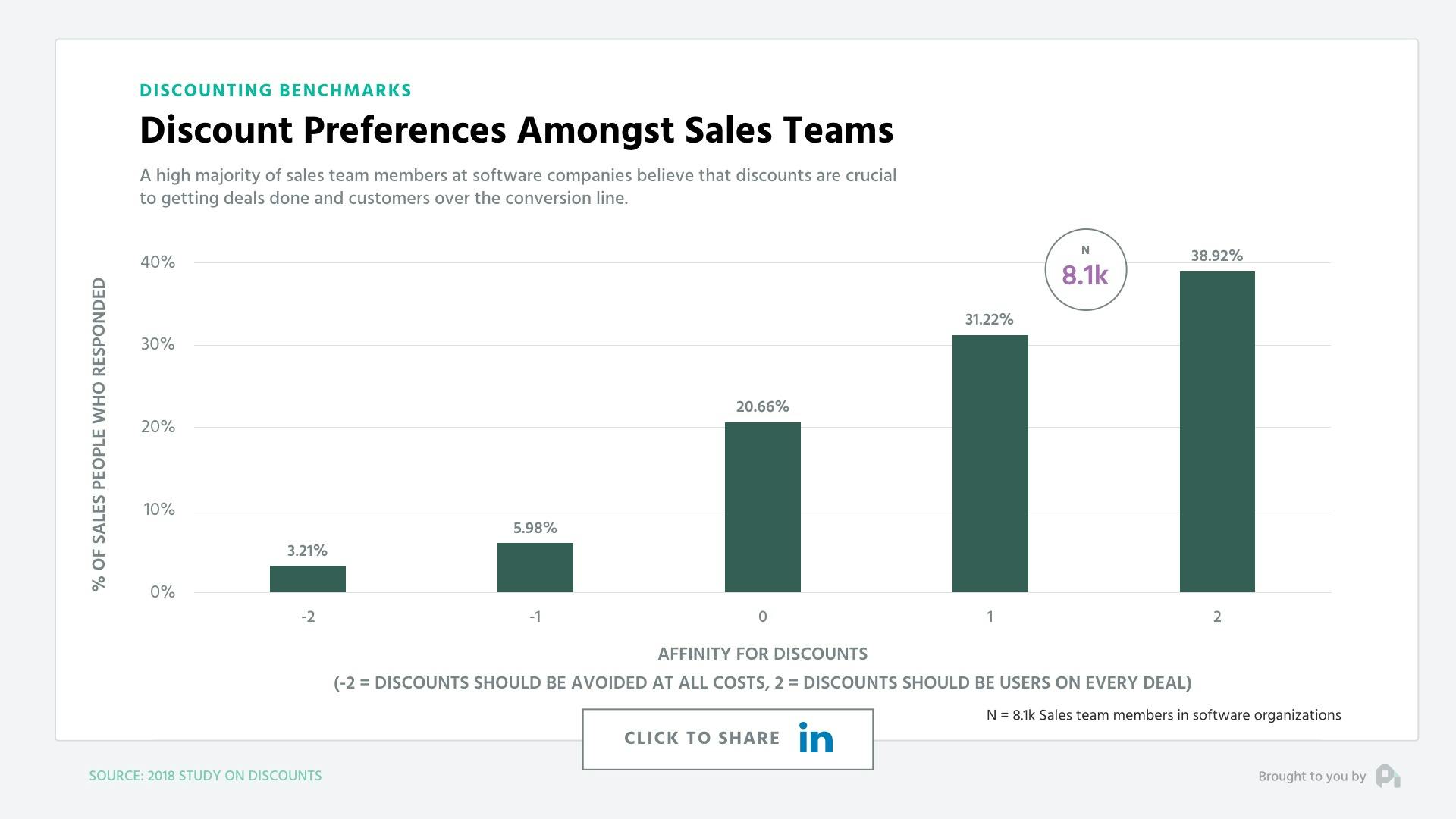Screen dimensions: 1456x819
Task: Select the 5.98% bar above -1
Action: tap(535, 567)
